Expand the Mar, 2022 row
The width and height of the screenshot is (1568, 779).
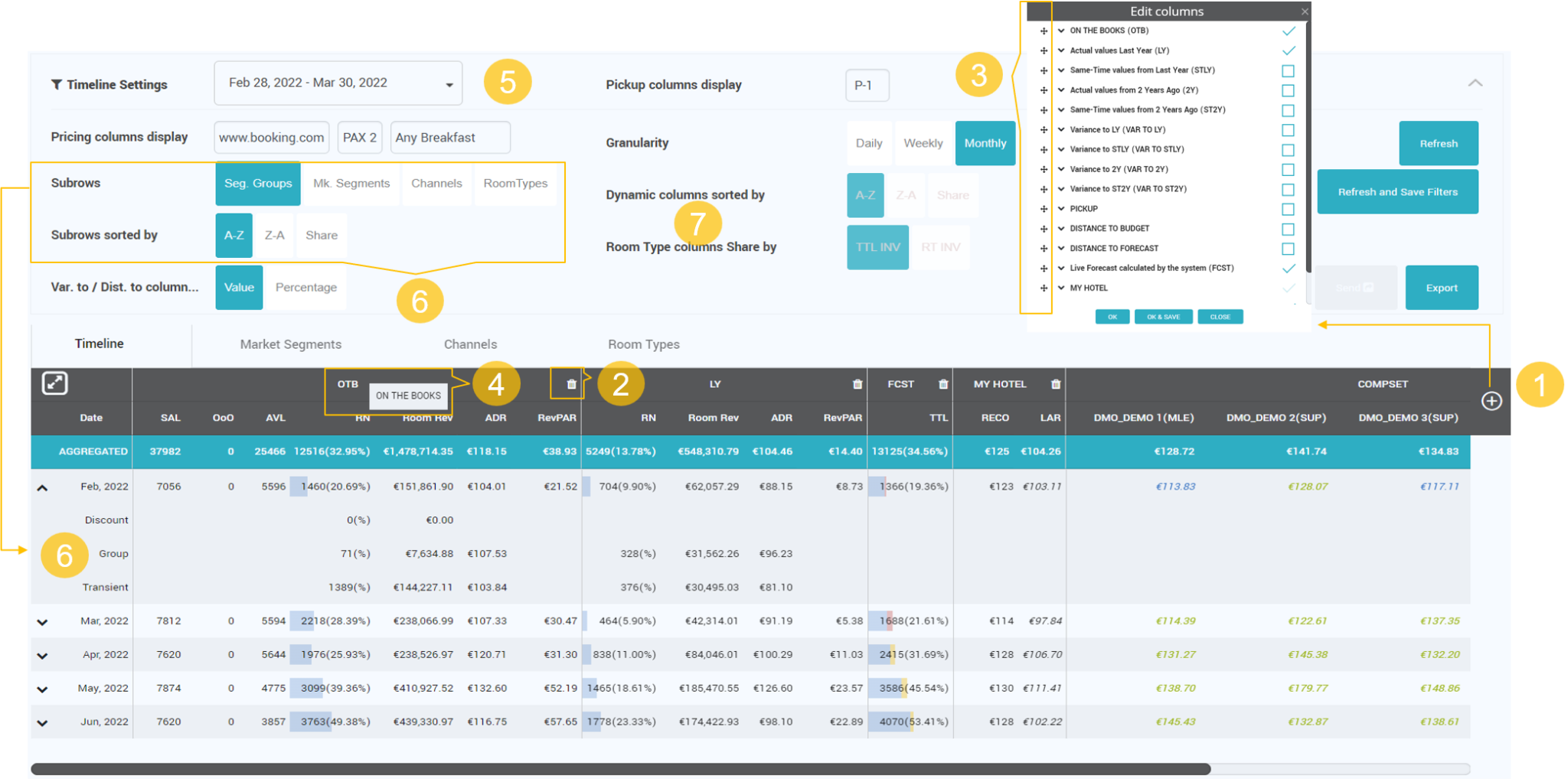coord(42,622)
